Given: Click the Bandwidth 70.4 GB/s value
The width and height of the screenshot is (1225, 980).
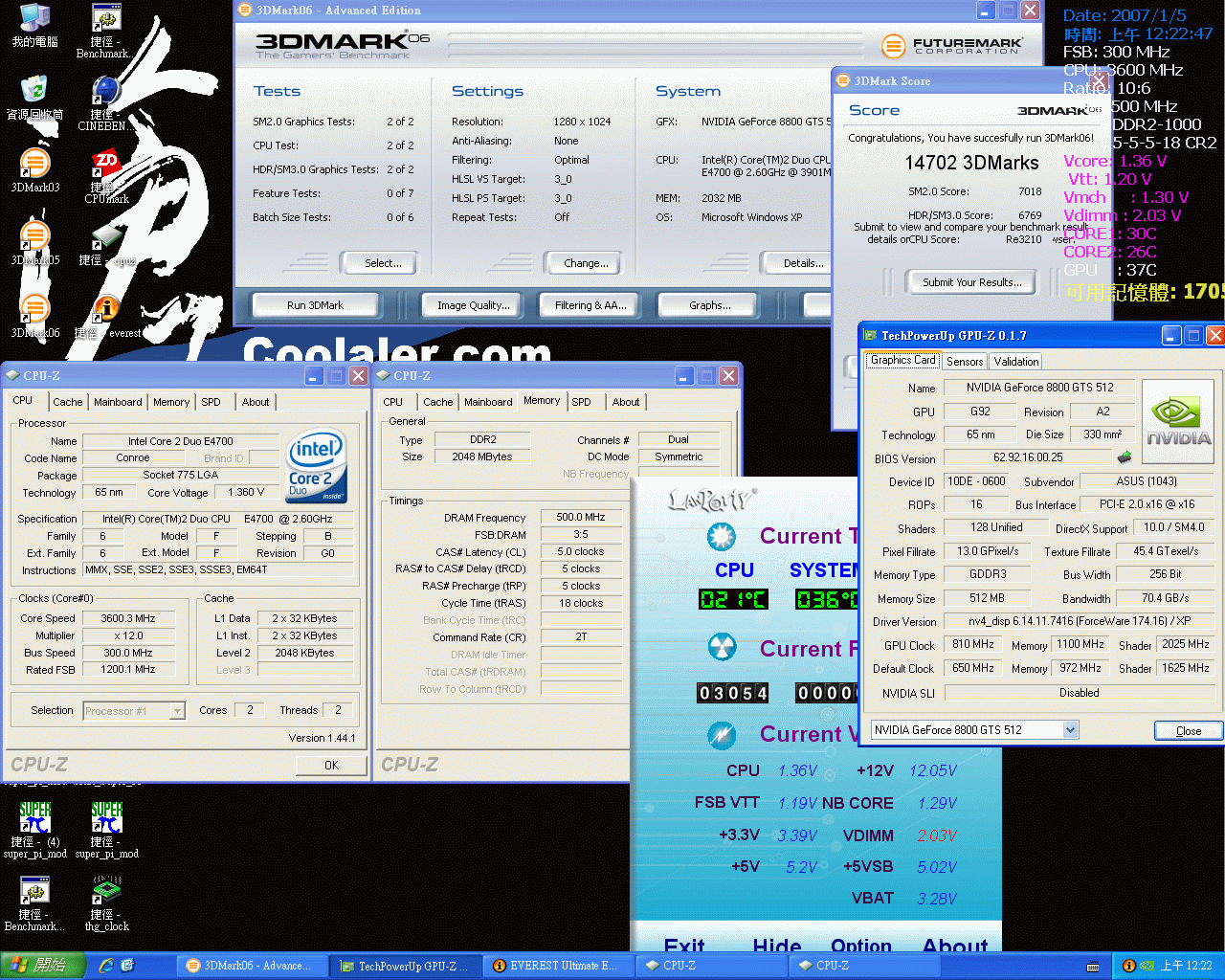Looking at the screenshot, I should point(1165,598).
